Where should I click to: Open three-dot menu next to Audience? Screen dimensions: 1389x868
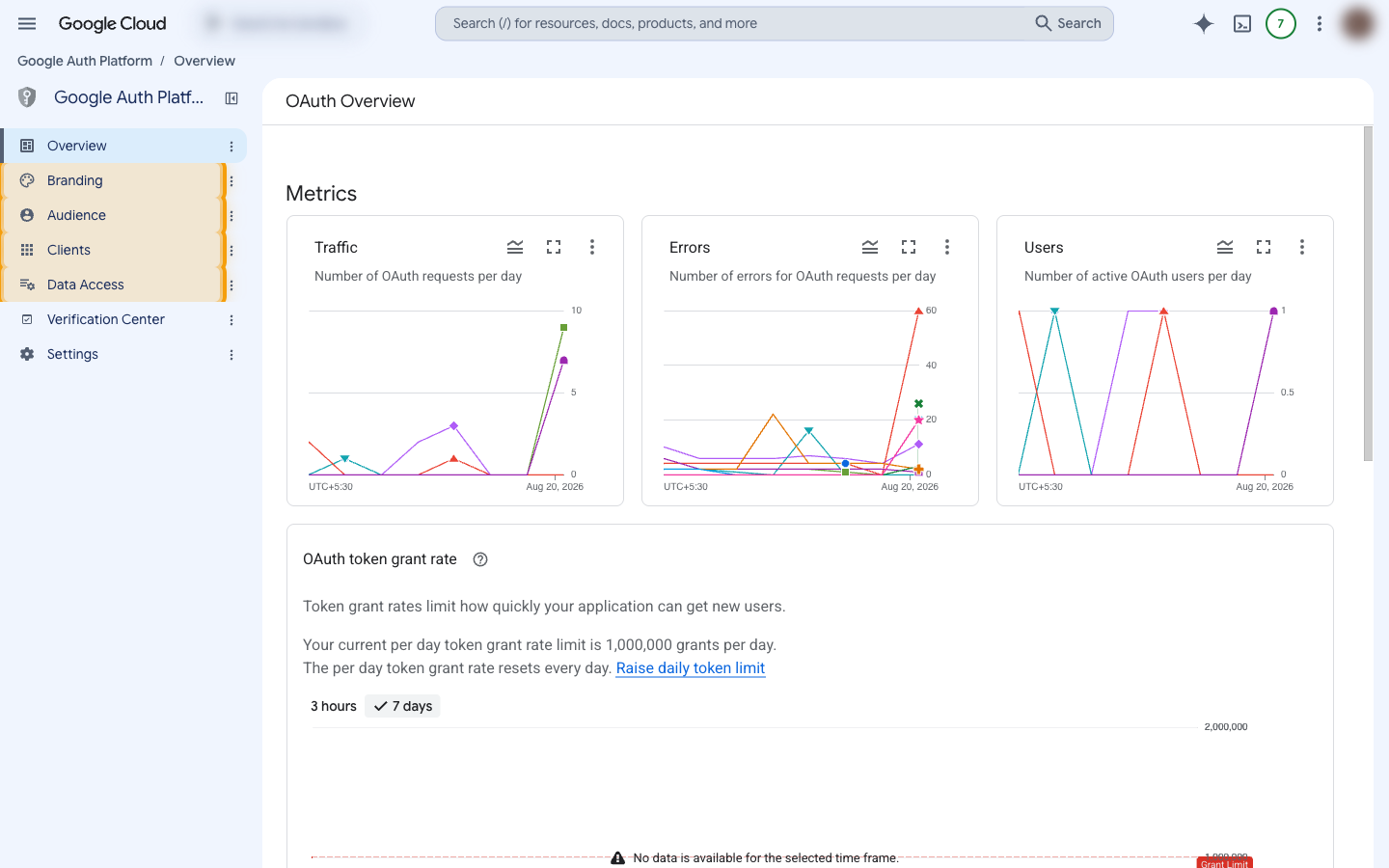pos(231,215)
